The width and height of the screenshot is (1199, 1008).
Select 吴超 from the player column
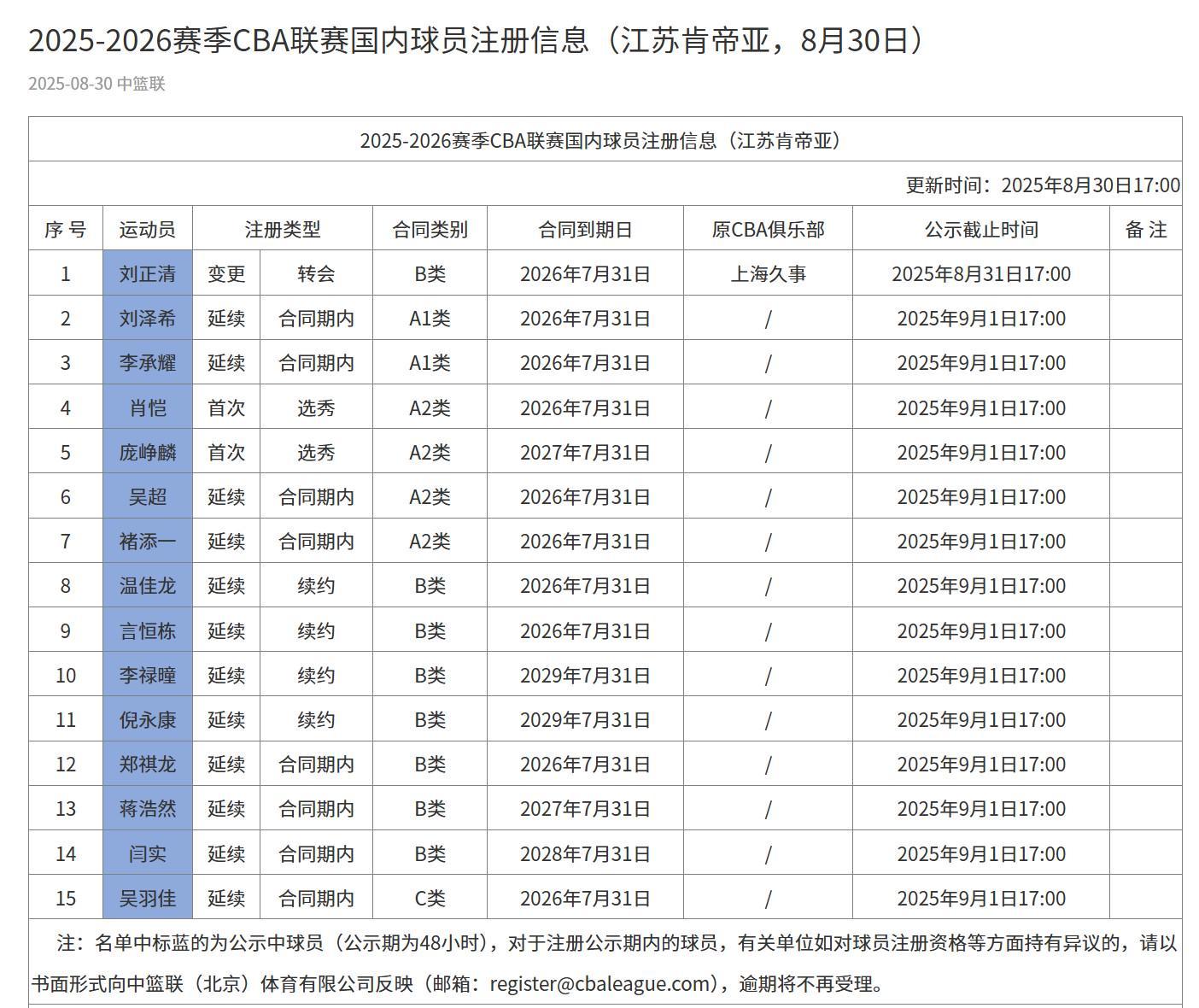coord(147,496)
